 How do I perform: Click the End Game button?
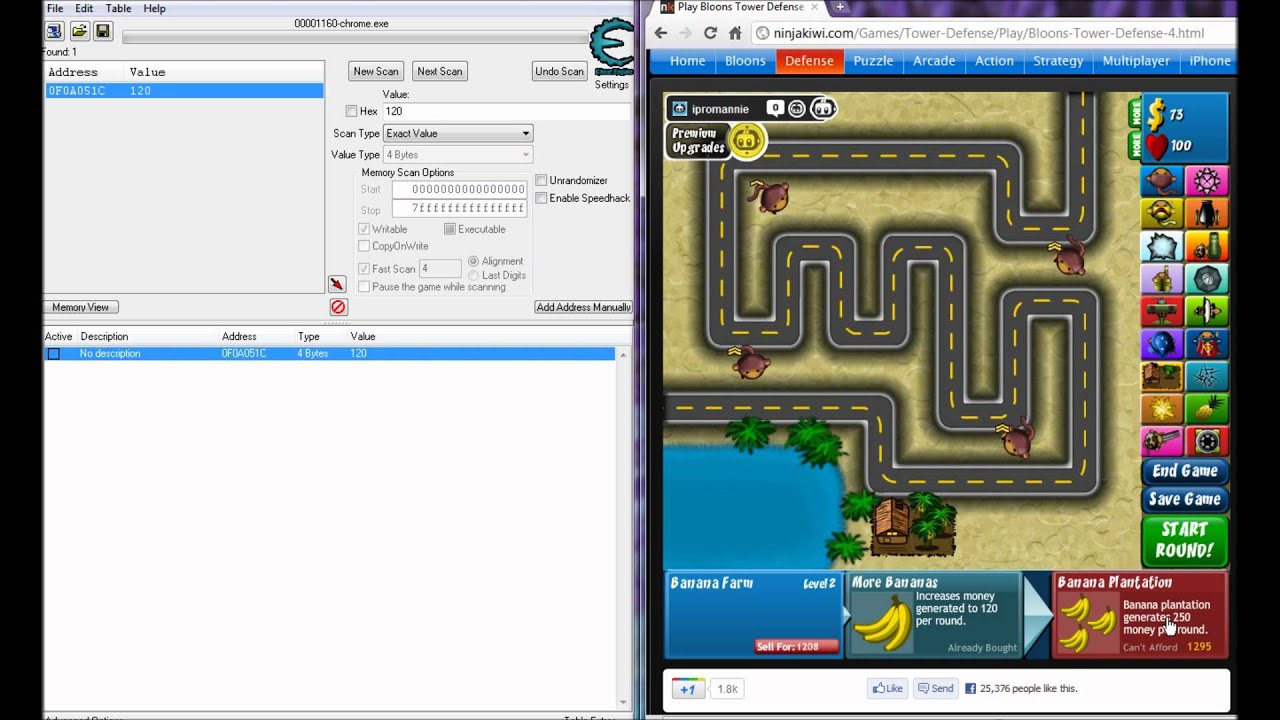point(1185,471)
